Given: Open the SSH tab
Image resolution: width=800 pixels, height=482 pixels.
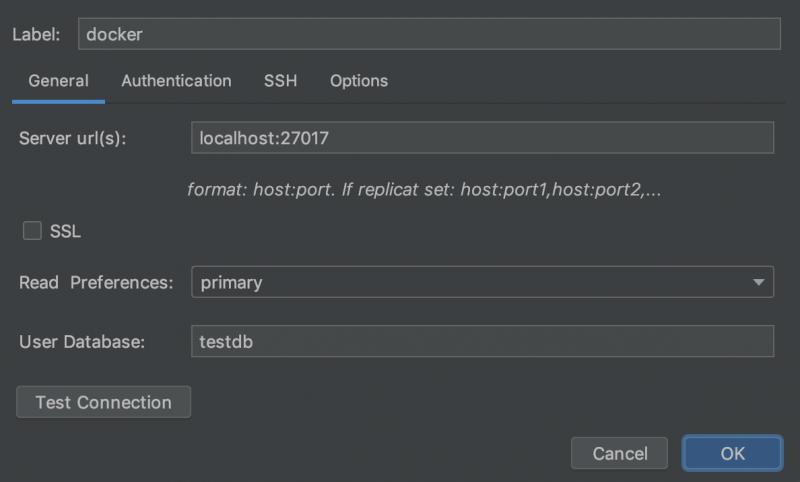Looking at the screenshot, I should coord(280,81).
